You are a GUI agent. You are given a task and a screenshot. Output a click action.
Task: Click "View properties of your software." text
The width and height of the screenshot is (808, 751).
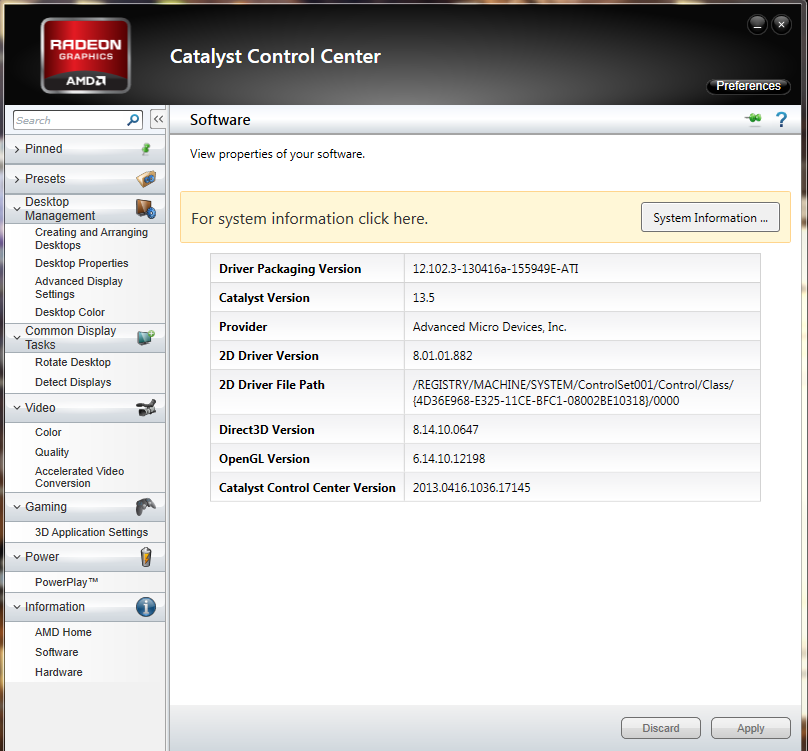[277, 154]
